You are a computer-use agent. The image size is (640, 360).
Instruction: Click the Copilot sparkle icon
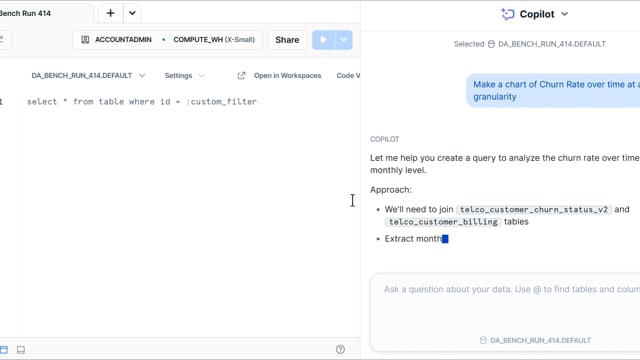pyautogui.click(x=507, y=14)
